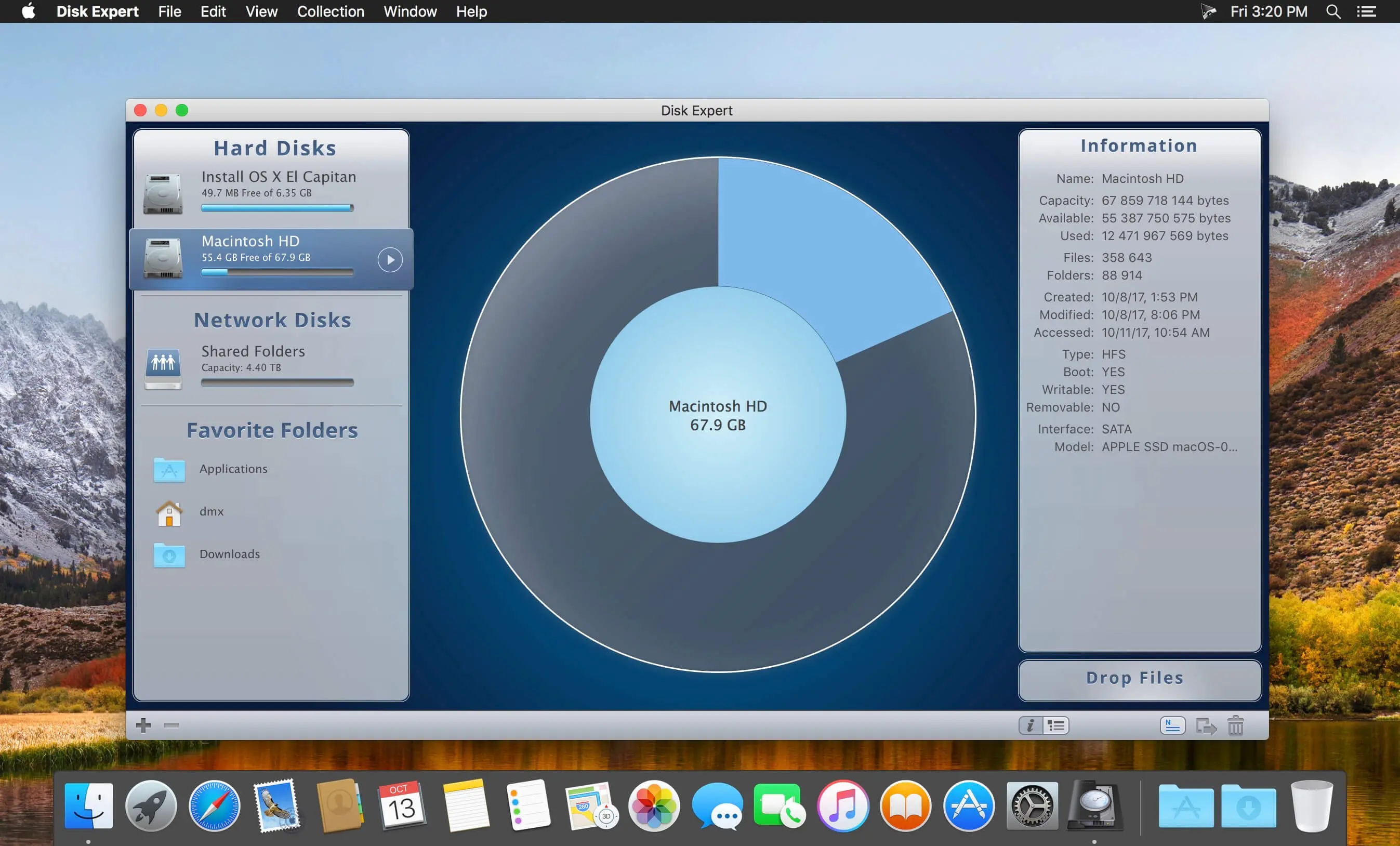Image resolution: width=1400 pixels, height=846 pixels.
Task: Select Macintosh HD center of pie chart
Action: 718,415
